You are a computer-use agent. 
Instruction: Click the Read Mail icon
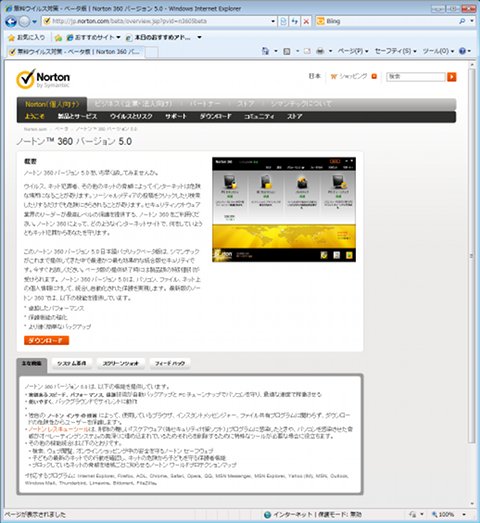[307, 51]
